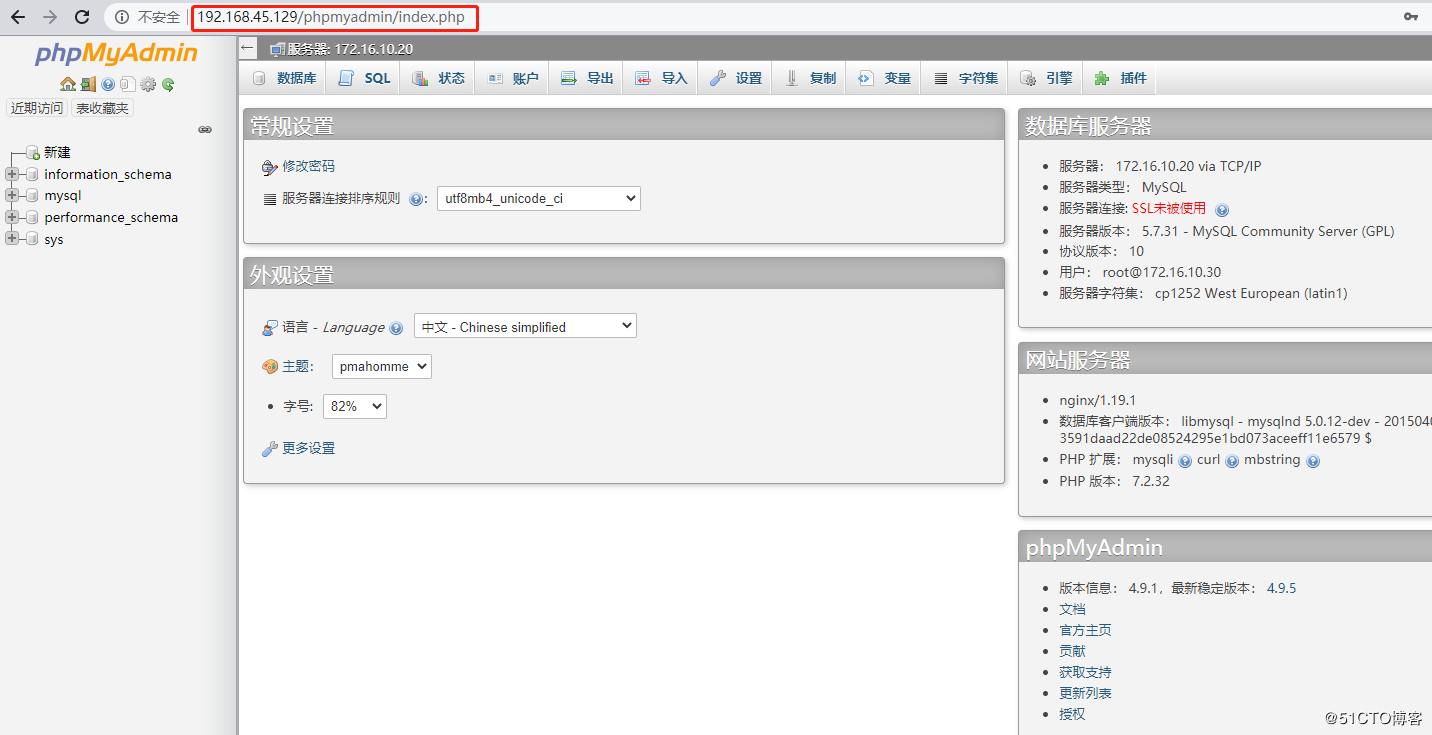Expand the mysql database node
Image resolution: width=1432 pixels, height=735 pixels.
tap(12, 196)
